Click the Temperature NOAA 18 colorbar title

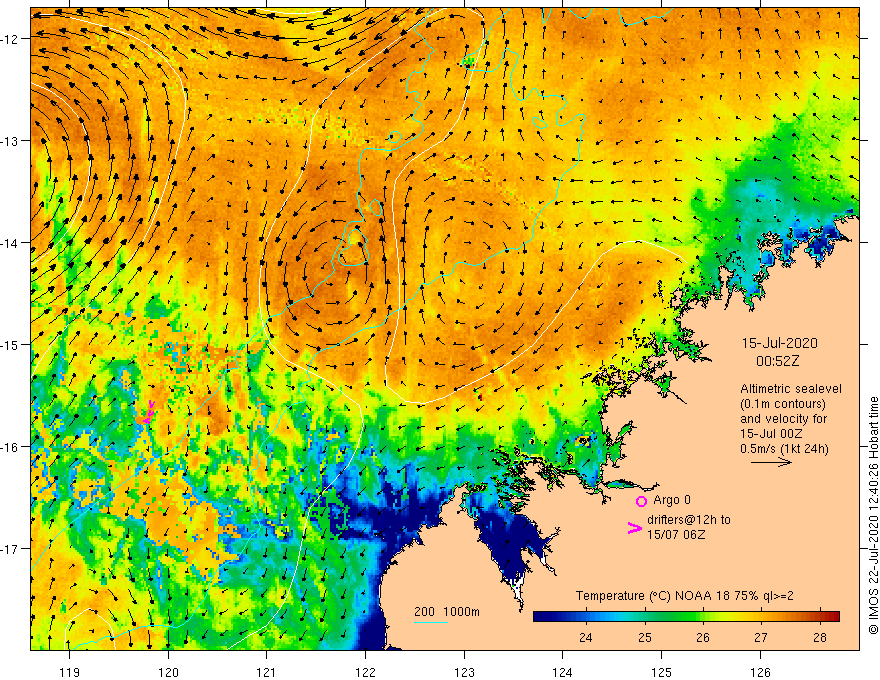(x=684, y=596)
